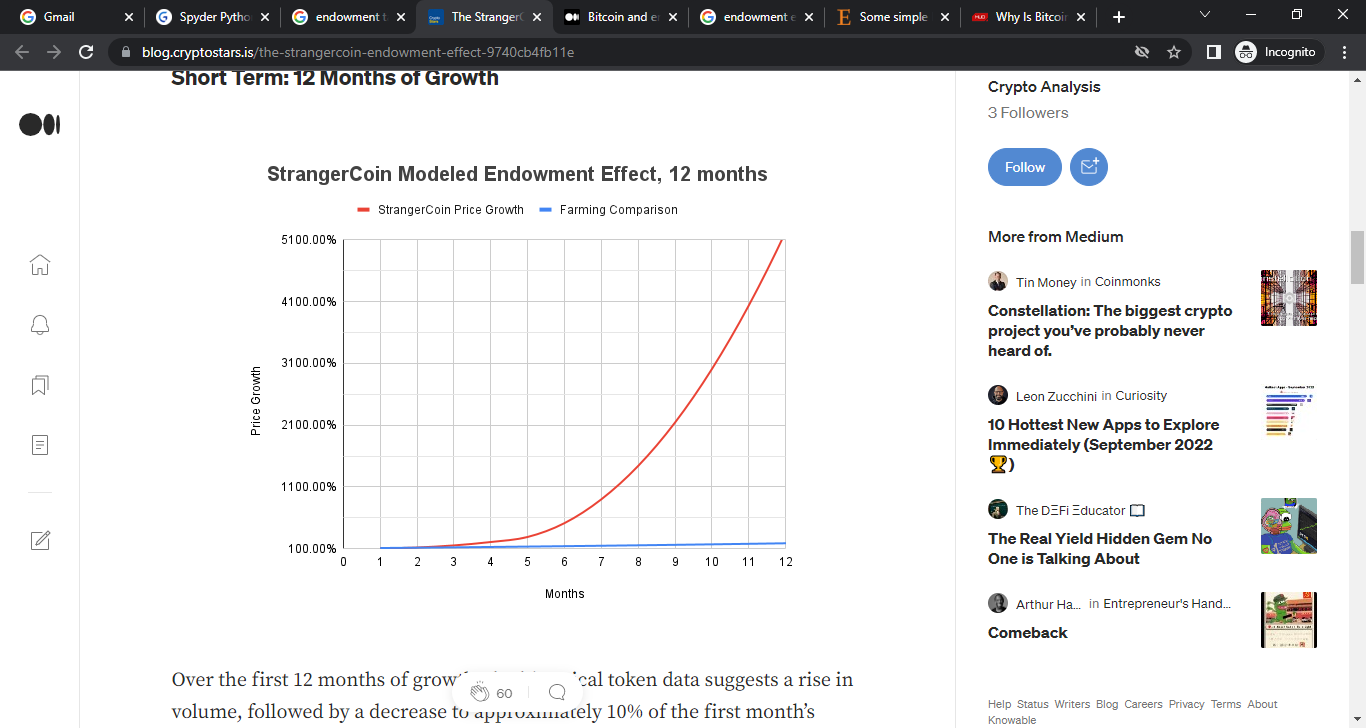This screenshot has height=728, width=1366.
Task: Switch to the first endowment Google search tab
Action: (x=347, y=17)
